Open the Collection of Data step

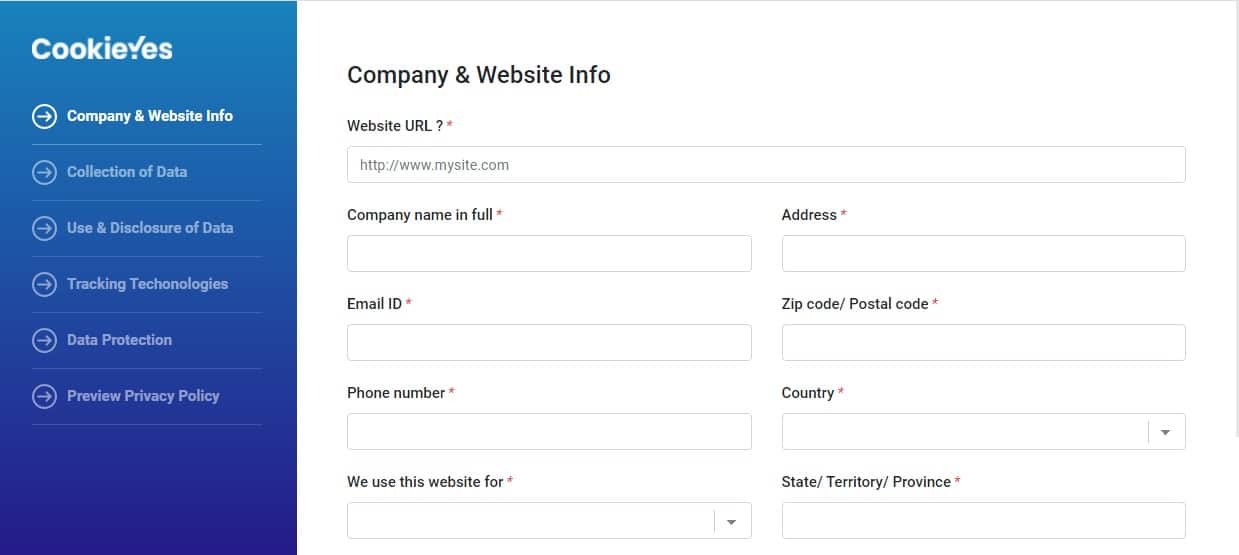tap(127, 172)
